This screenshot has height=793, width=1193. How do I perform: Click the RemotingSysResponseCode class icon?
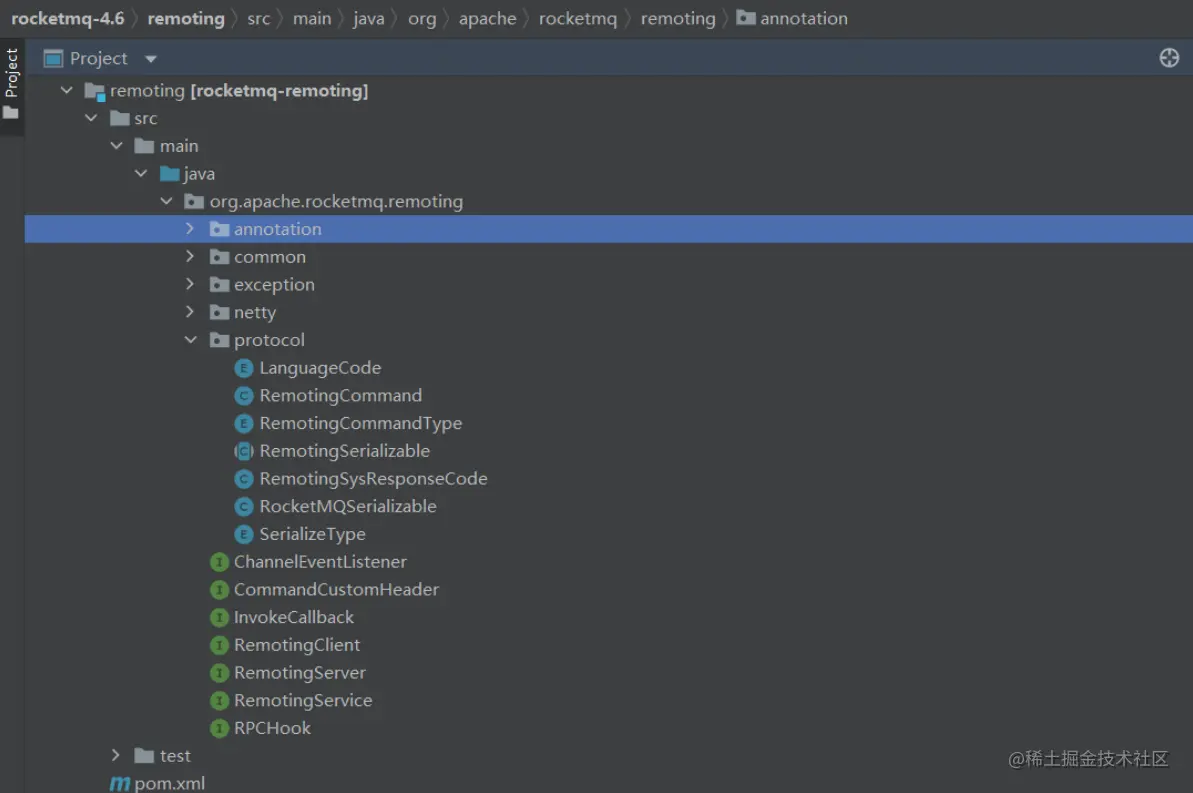tap(243, 479)
